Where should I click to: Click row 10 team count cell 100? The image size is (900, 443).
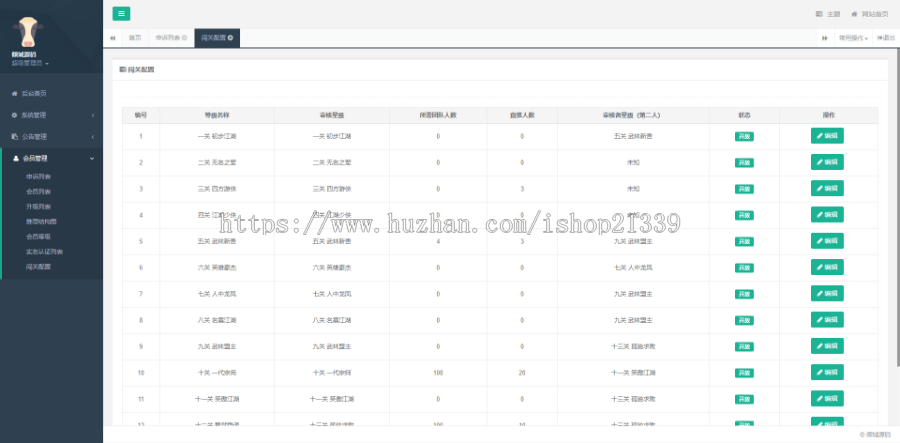[x=438, y=373]
